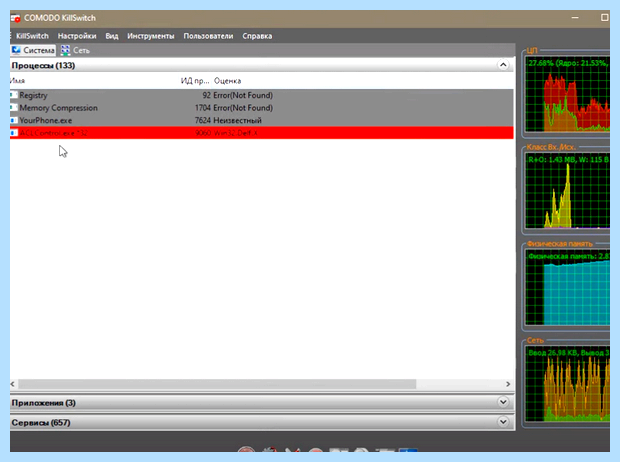Click the horizontal scrollbar thumb
Image resolution: width=620 pixels, height=462 pixels.
217,384
